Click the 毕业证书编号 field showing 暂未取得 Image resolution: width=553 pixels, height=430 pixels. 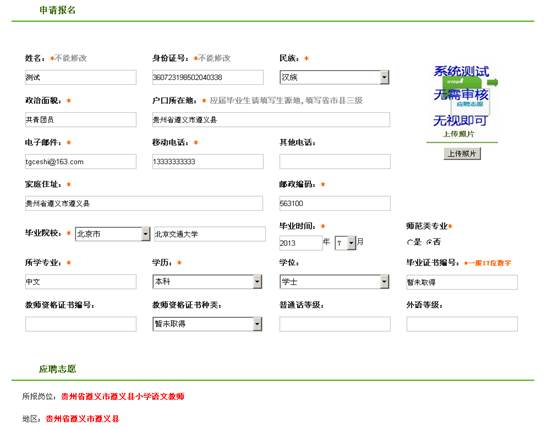coord(462,282)
